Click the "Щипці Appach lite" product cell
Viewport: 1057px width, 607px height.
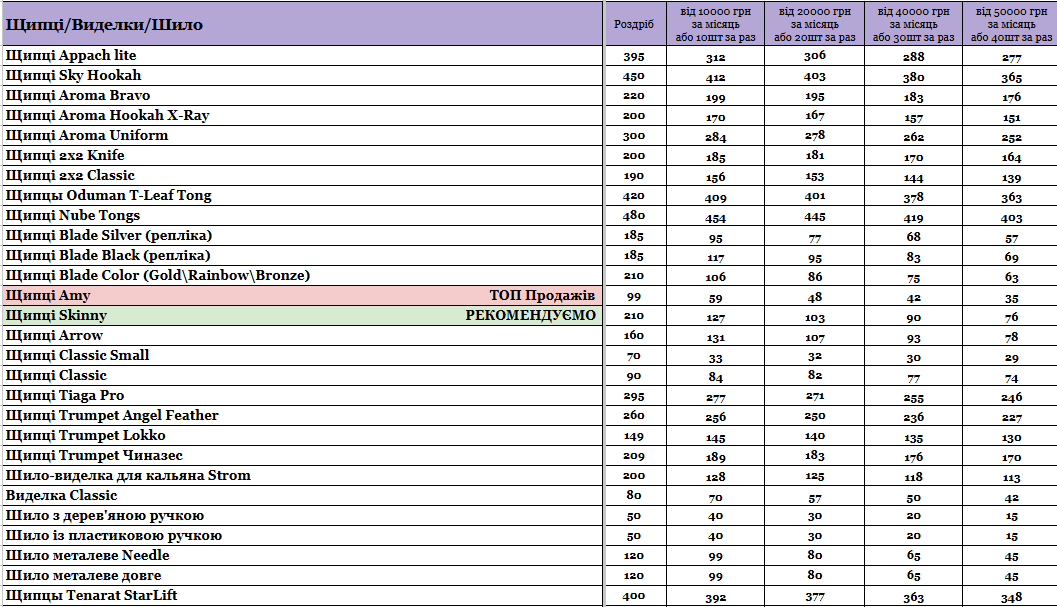click(71, 56)
